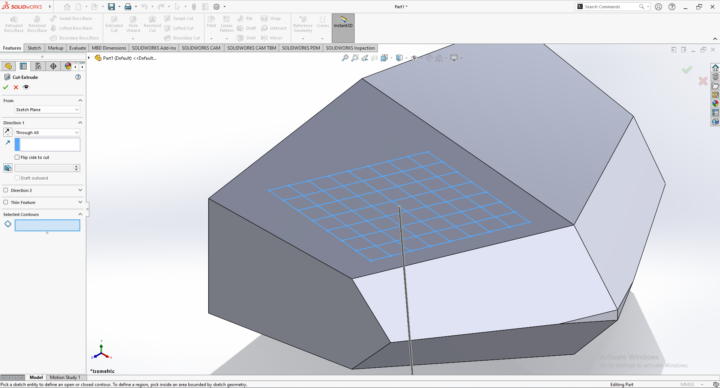Screen dimensions: 720x388
Task: Switch to the Motion Study 1 bottom tab
Action: coord(65,377)
